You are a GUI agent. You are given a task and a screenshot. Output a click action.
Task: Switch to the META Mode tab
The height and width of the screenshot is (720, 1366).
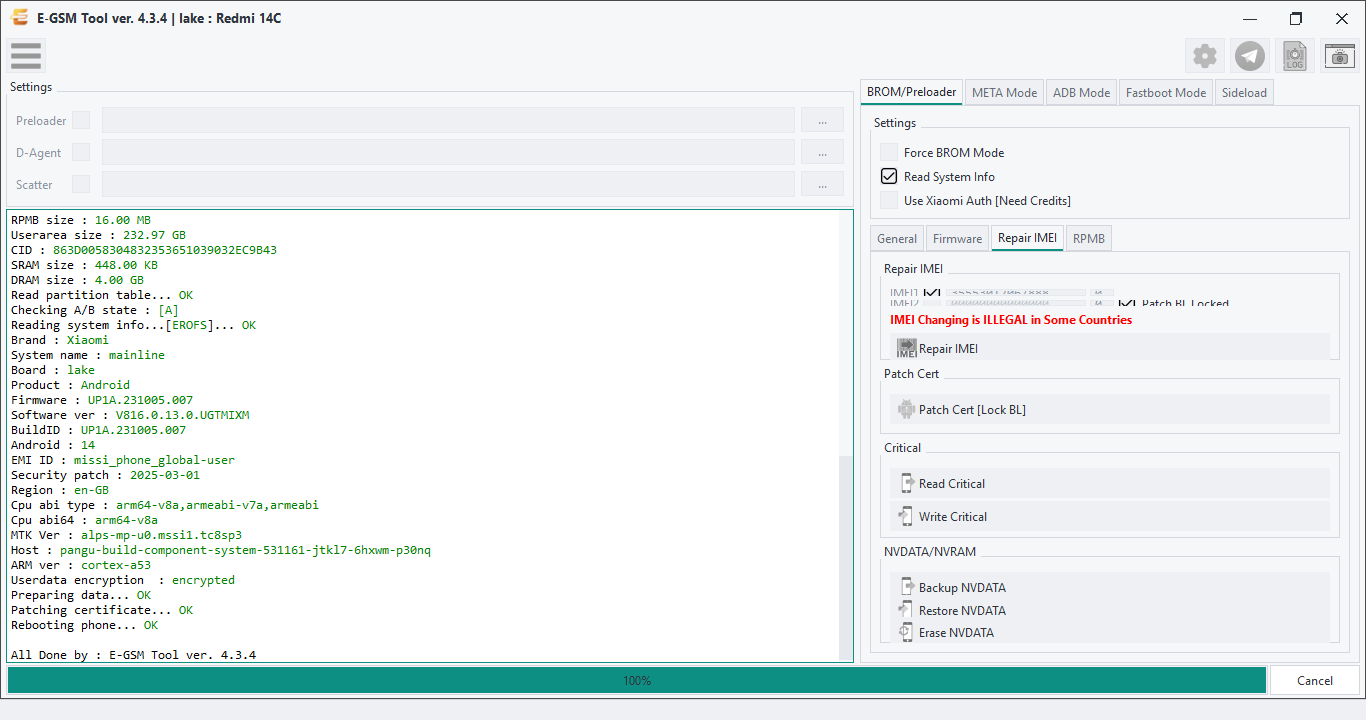pyautogui.click(x=1004, y=92)
